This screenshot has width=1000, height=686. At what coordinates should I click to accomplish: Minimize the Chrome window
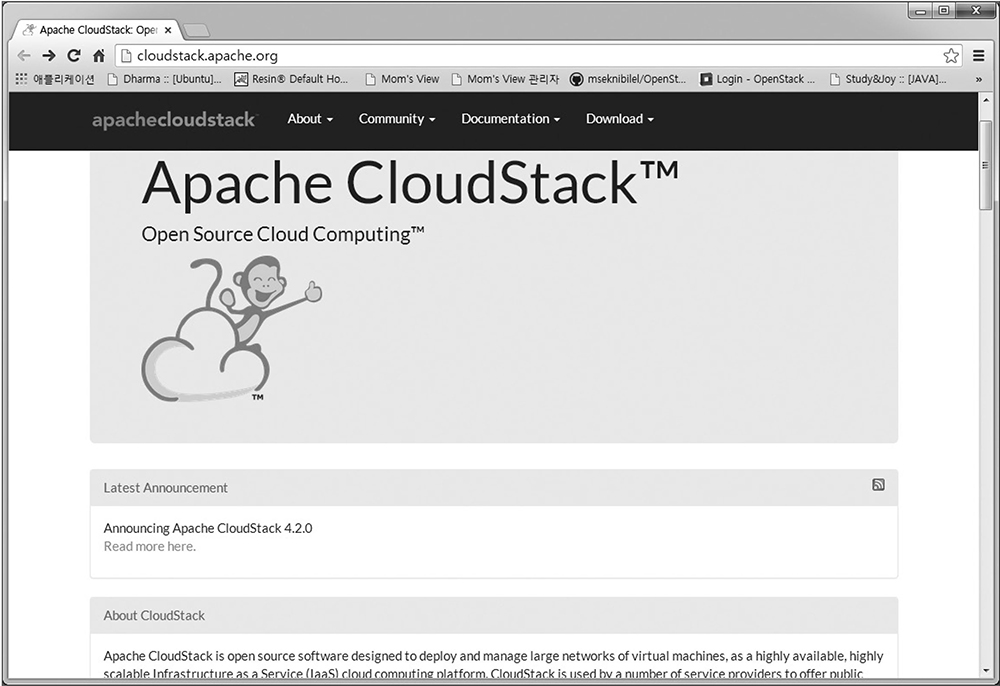pyautogui.click(x=921, y=11)
